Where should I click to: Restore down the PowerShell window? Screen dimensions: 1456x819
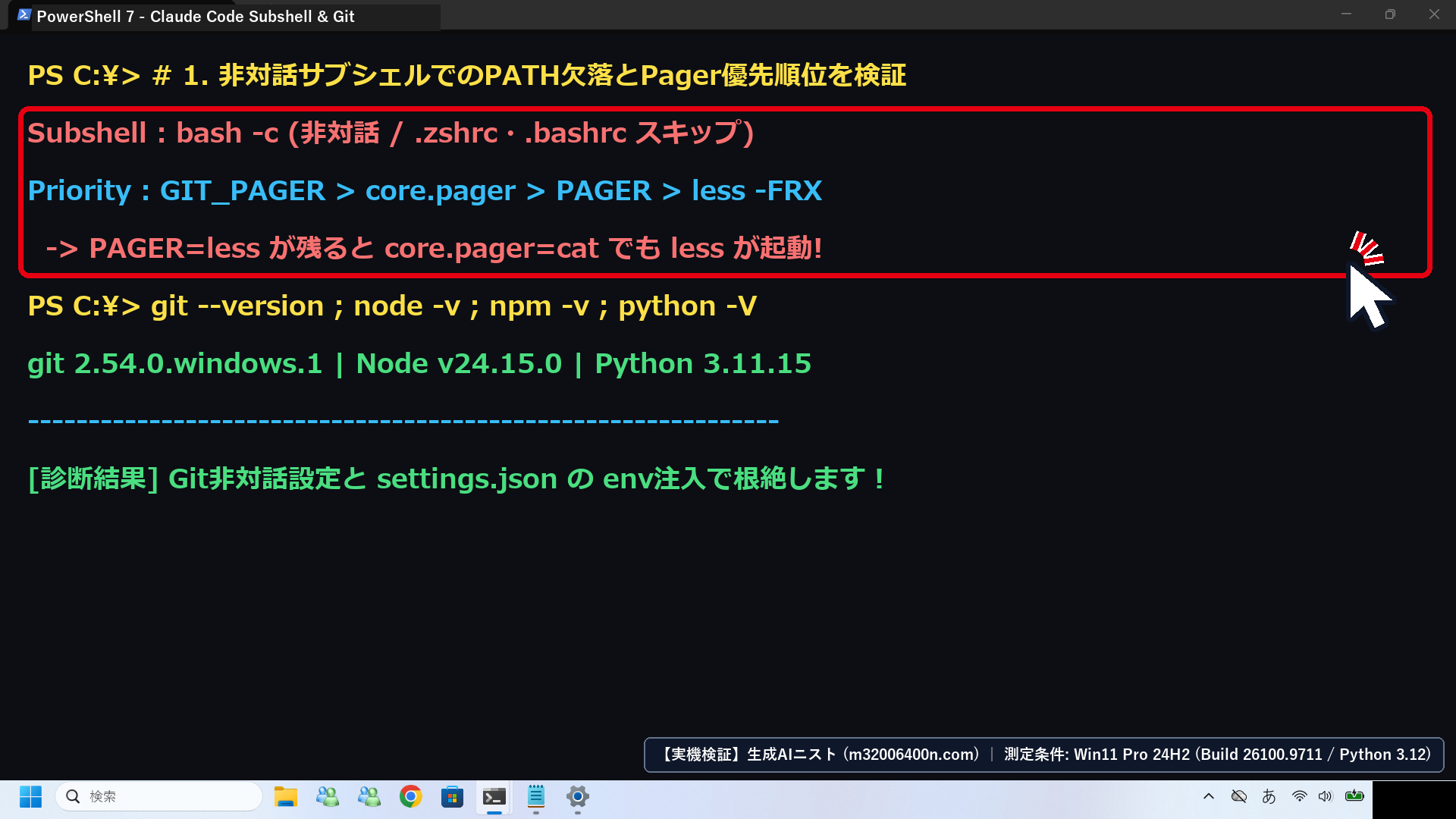click(x=1390, y=14)
